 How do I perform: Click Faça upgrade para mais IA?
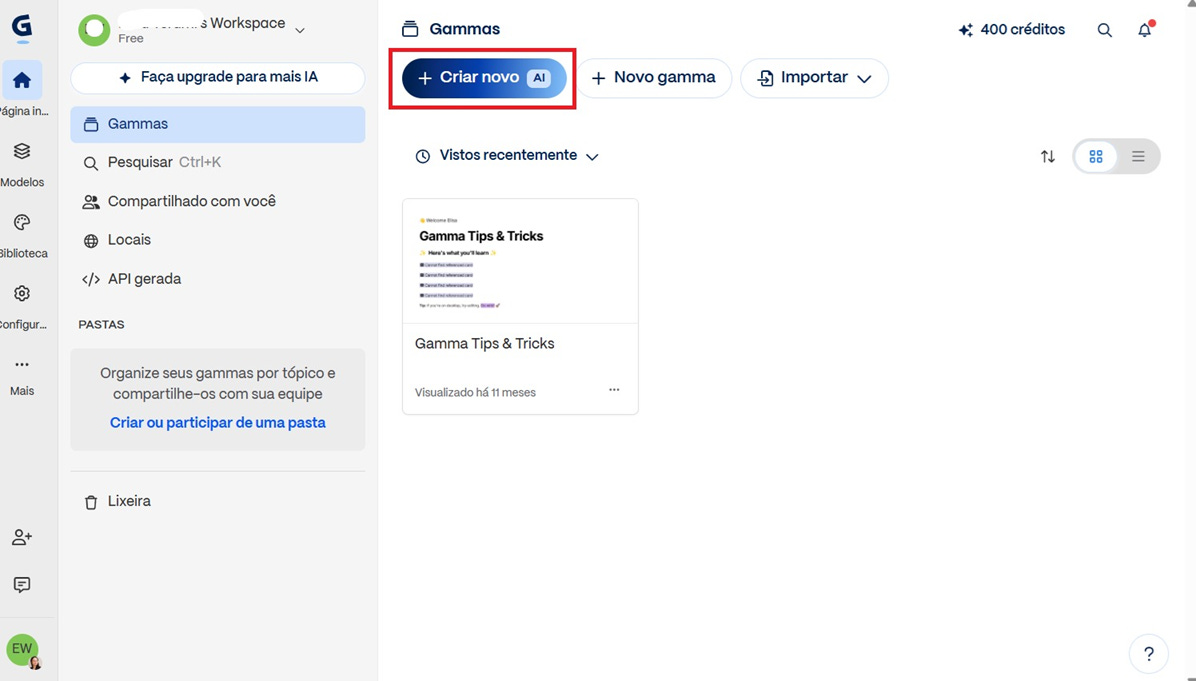(x=217, y=78)
